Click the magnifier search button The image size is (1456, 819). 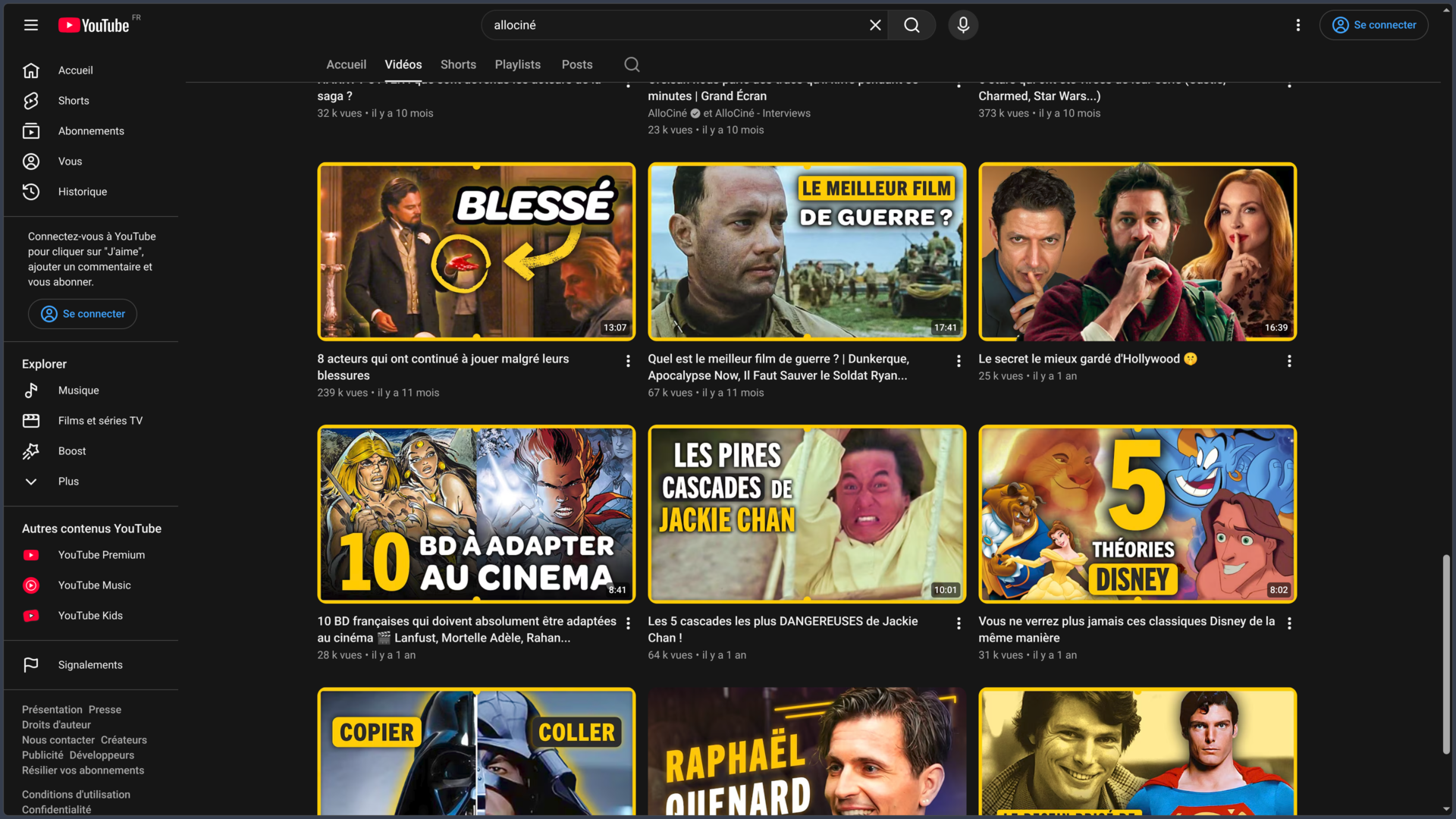912,25
